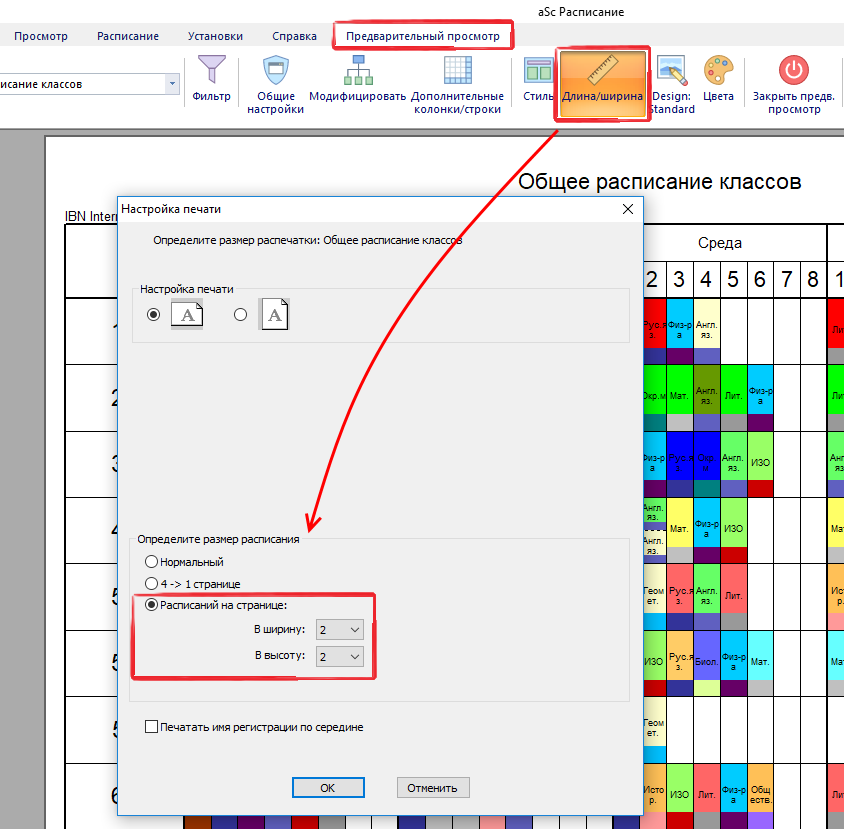Select the landscape page orientation radio

pos(153,314)
